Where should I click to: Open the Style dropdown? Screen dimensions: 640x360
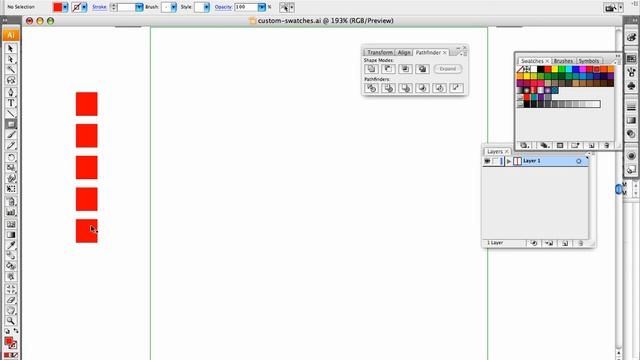point(207,7)
